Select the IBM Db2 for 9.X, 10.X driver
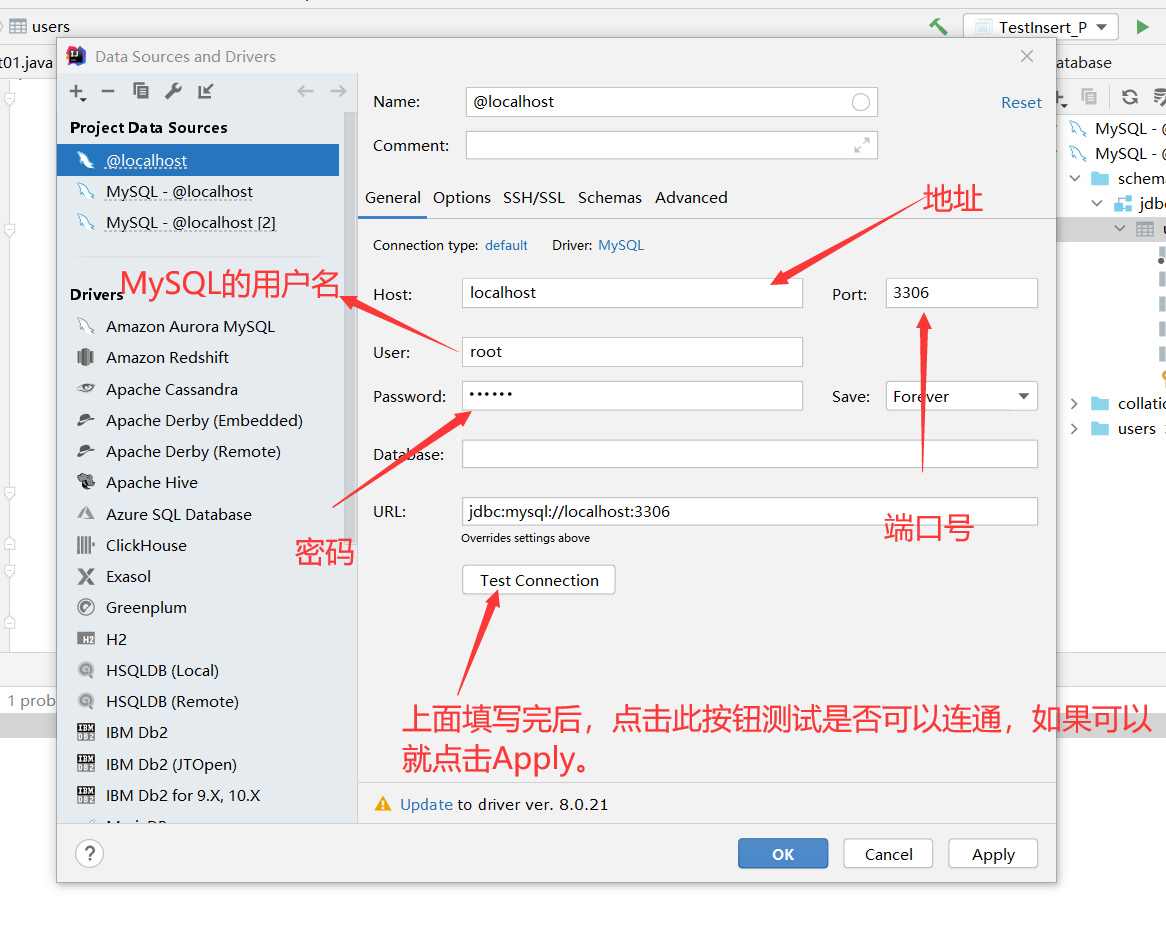This screenshot has height=944, width=1166. (x=183, y=795)
